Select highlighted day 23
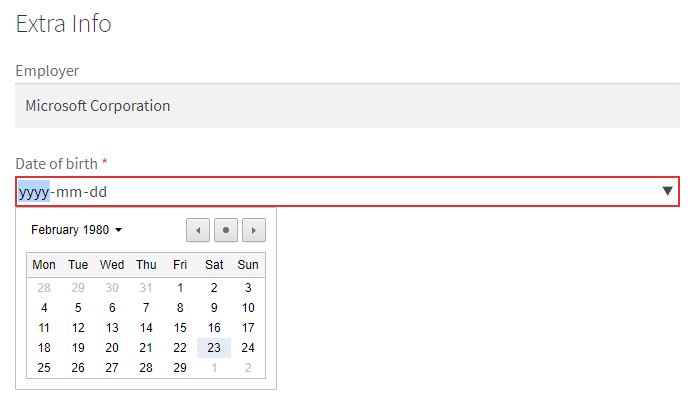 coord(214,348)
